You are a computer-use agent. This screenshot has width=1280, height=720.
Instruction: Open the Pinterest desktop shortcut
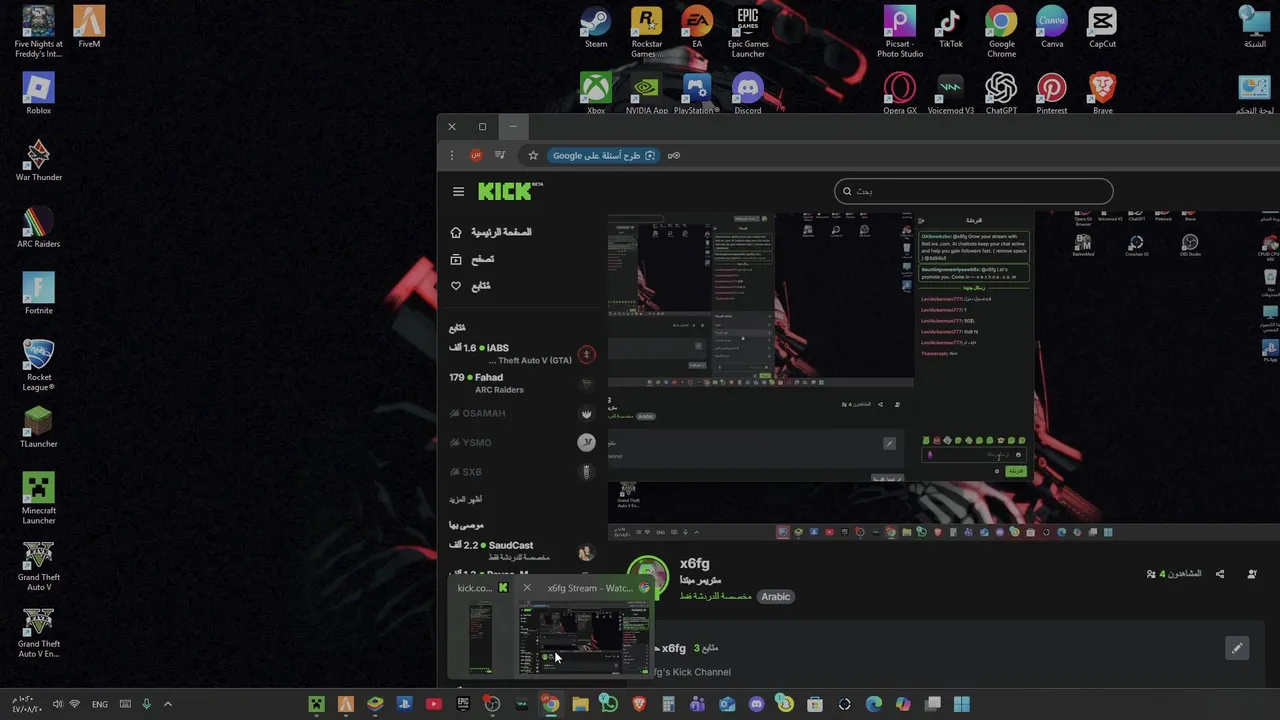[1052, 94]
